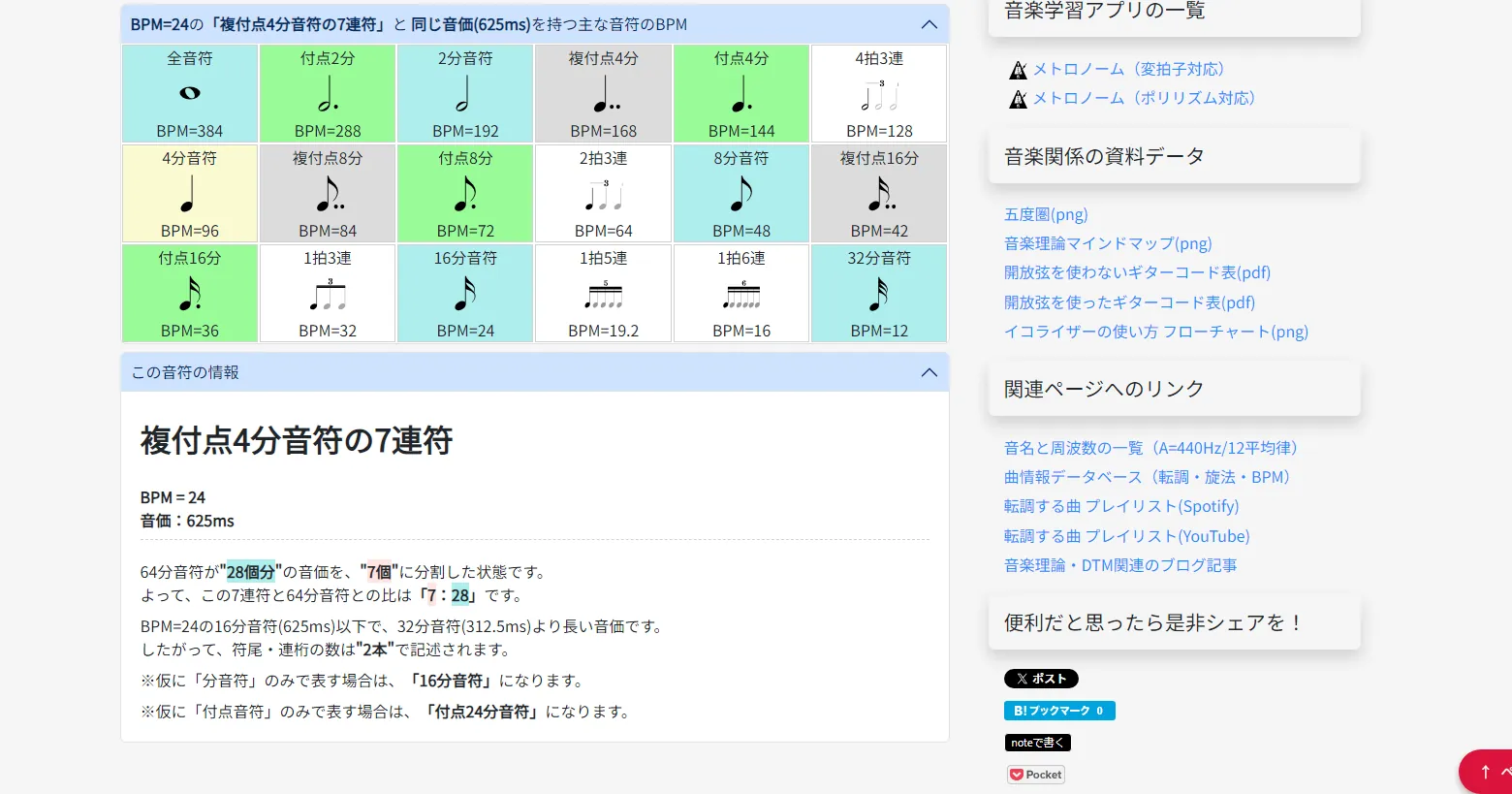Image resolution: width=1512 pixels, height=794 pixels.
Task: Click the 32分音符 thirty-second note icon
Action: point(879,294)
